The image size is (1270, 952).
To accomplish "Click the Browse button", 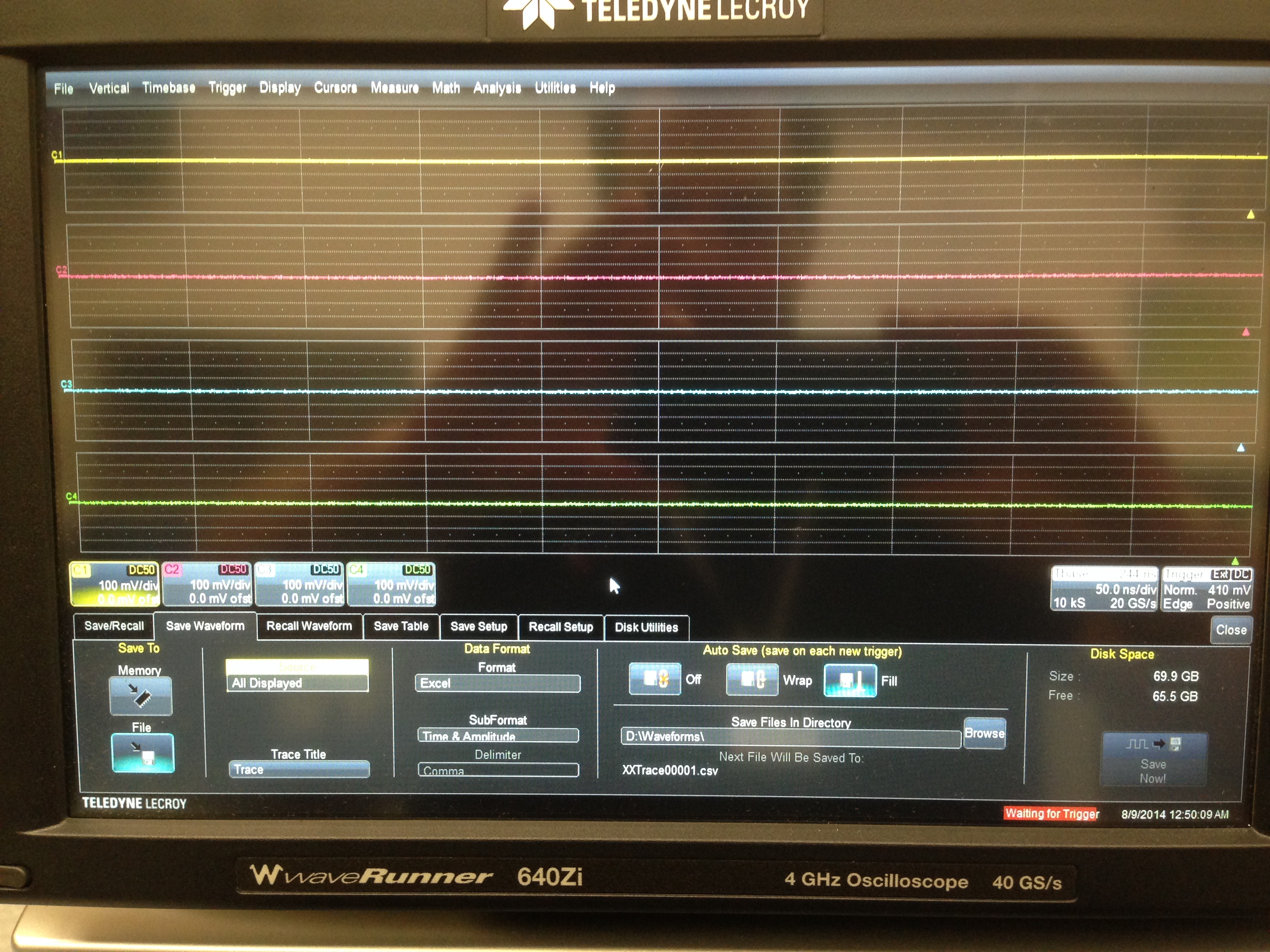I will click(984, 733).
